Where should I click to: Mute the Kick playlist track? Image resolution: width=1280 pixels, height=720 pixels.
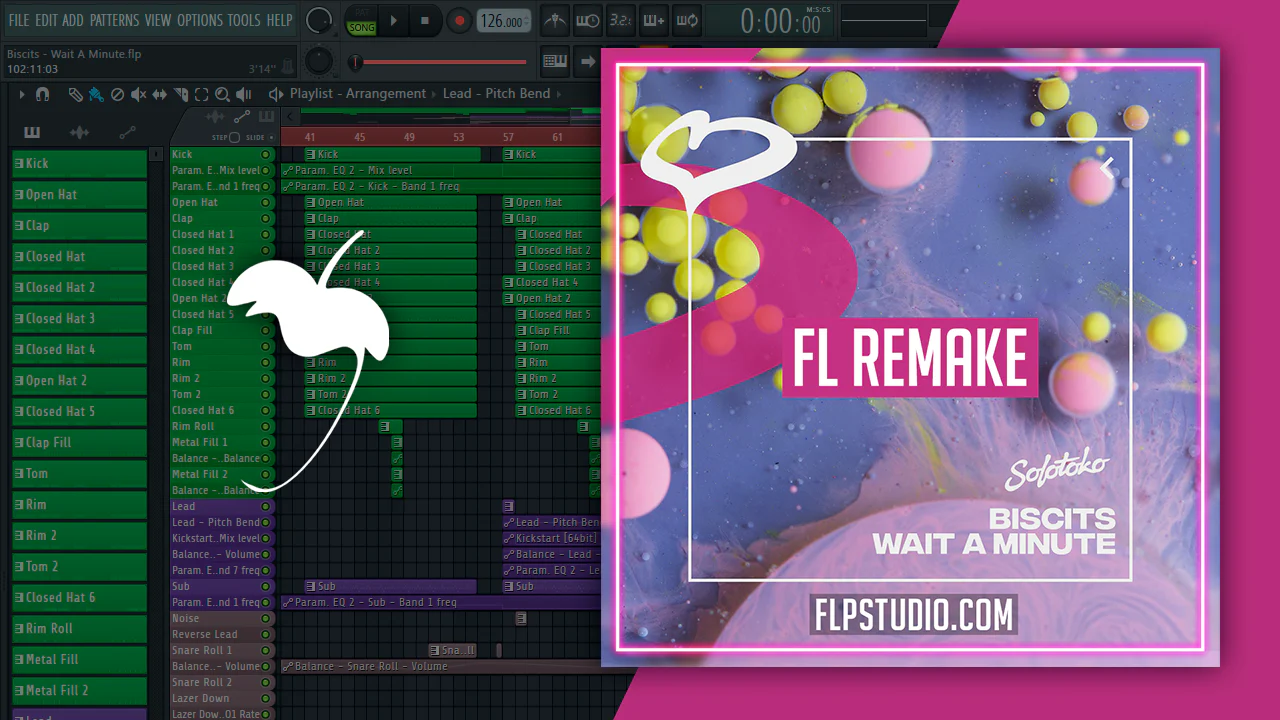266,154
